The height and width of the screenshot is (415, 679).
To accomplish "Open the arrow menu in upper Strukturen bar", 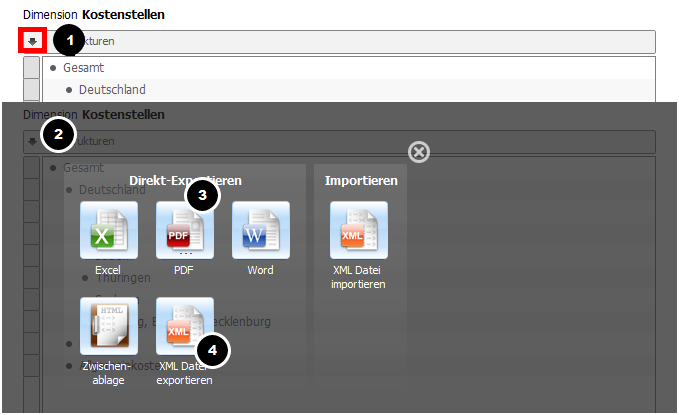I will (32, 41).
